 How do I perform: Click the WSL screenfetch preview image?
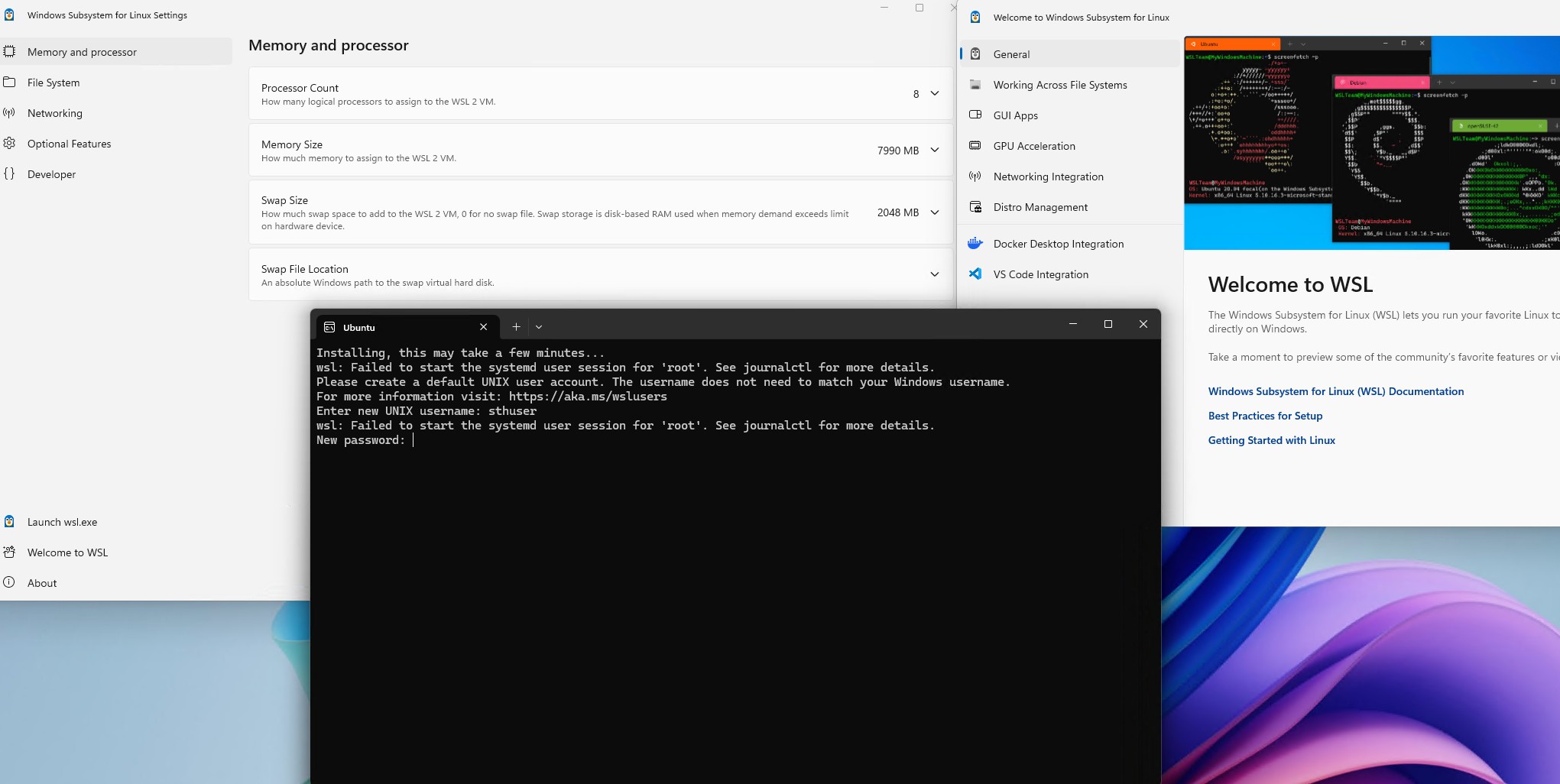click(x=1372, y=143)
